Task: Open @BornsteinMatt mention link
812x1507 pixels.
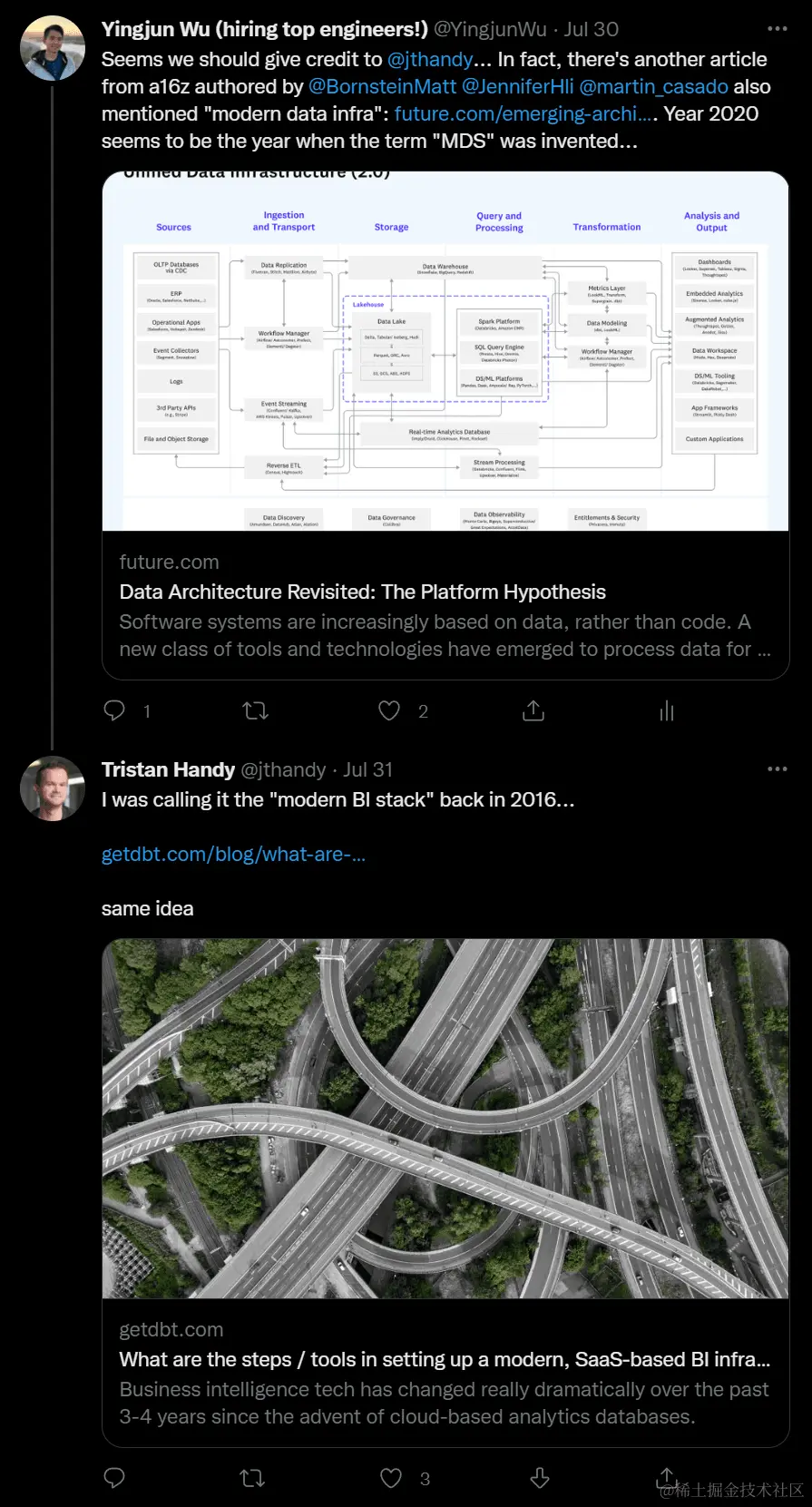Action: pyautogui.click(x=382, y=86)
